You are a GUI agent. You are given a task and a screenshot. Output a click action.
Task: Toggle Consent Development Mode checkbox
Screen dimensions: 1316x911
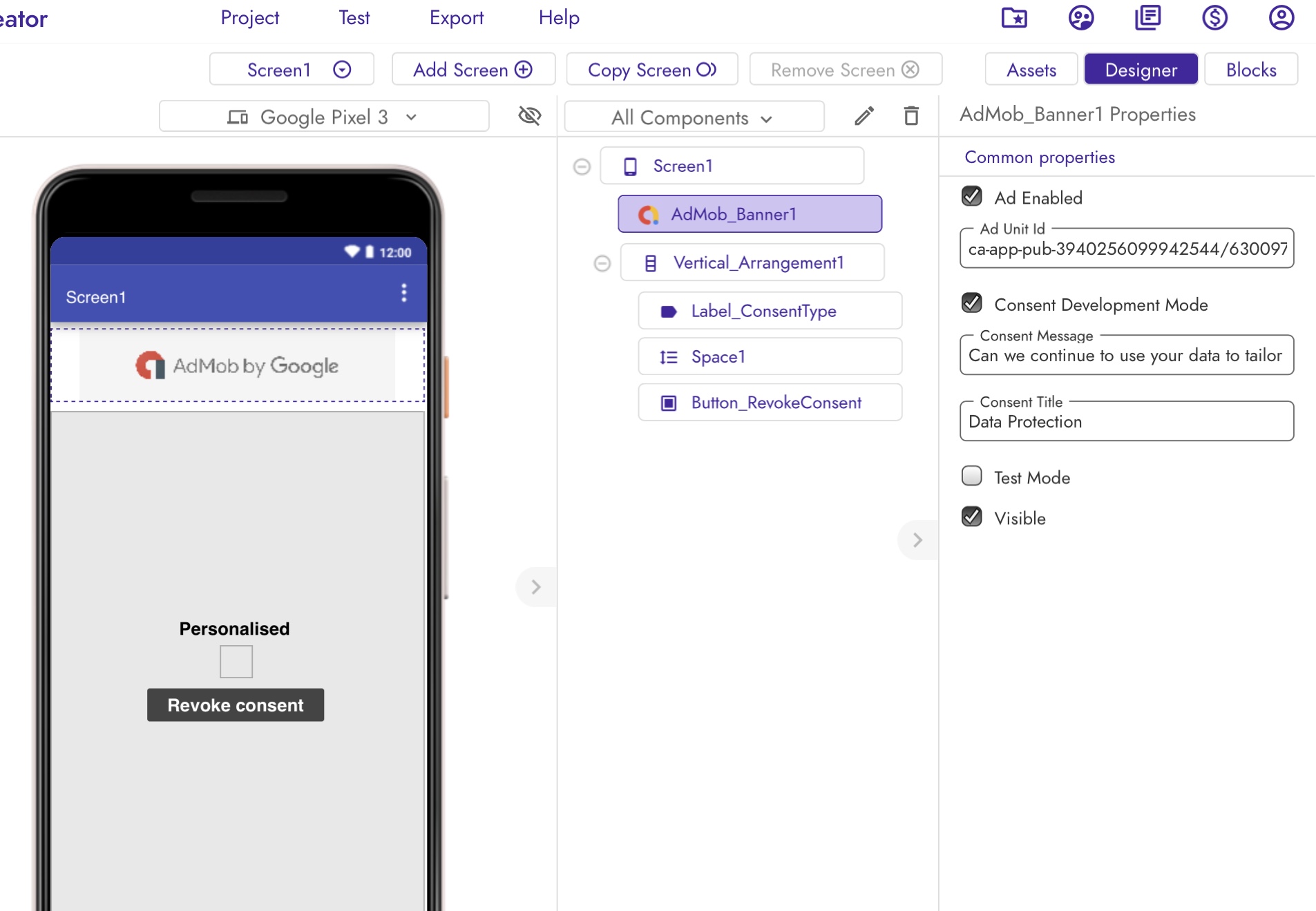click(x=972, y=304)
